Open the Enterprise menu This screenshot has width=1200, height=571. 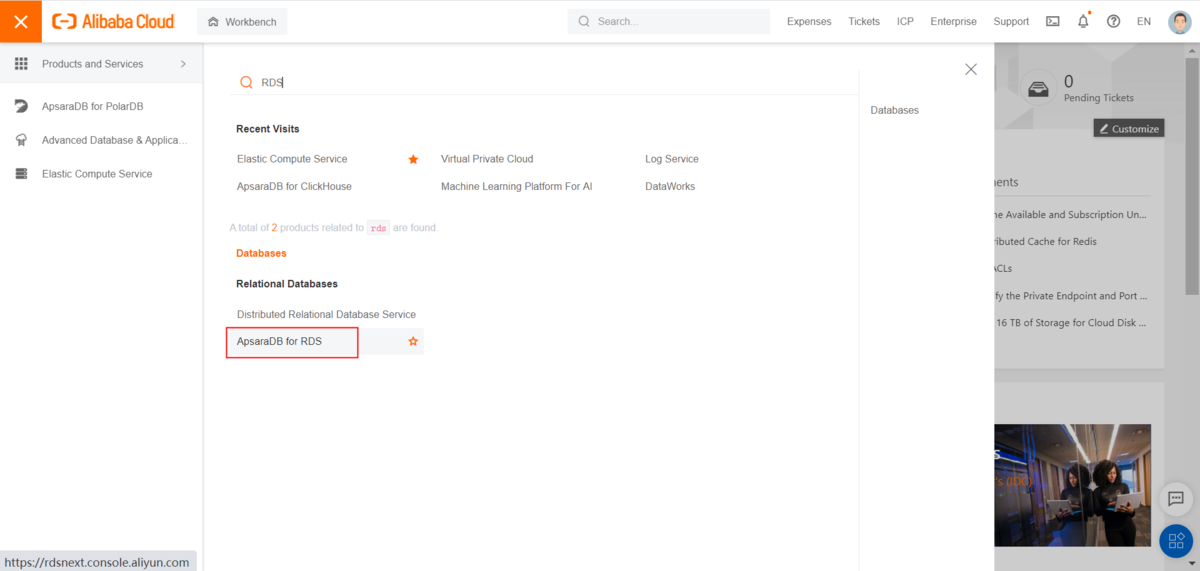[x=953, y=21]
